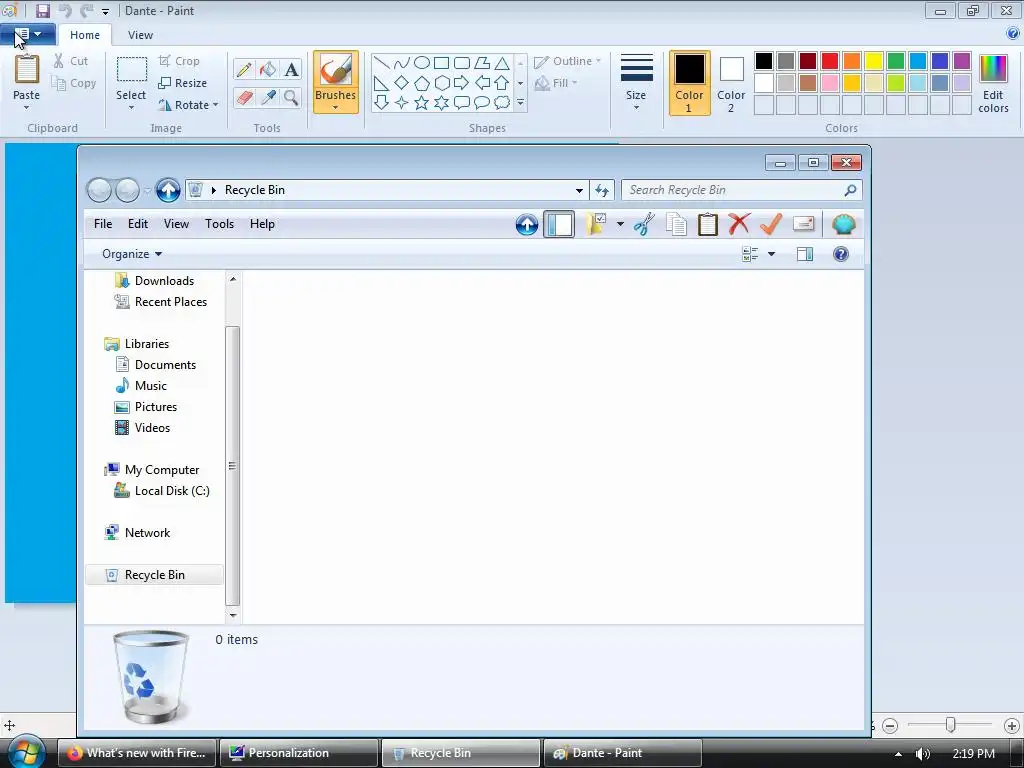The image size is (1024, 768).
Task: Click the Recycle Bin help question icon
Action: point(840,254)
